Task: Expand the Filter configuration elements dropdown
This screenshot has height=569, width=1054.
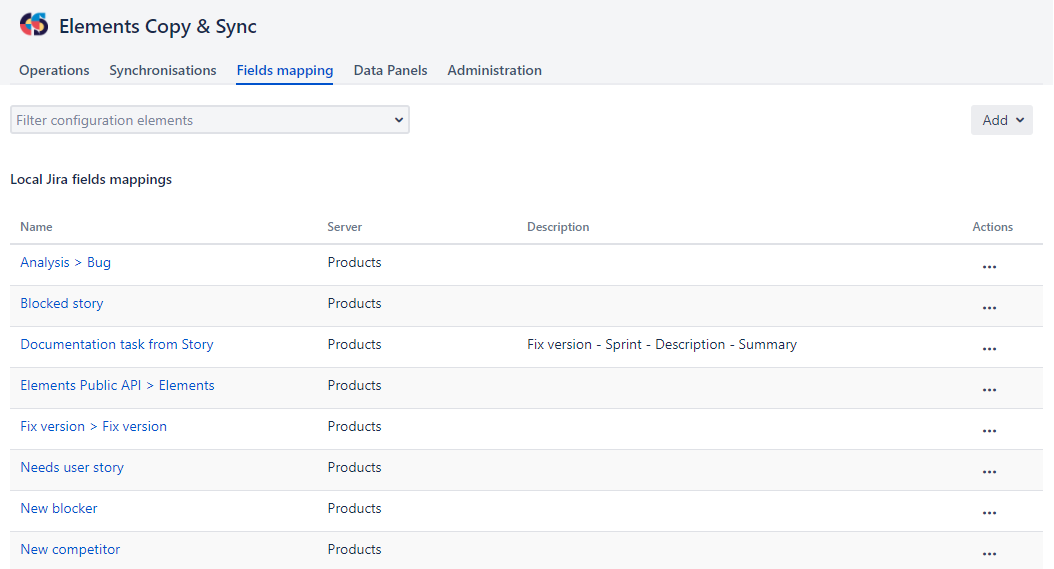Action: tap(210, 120)
